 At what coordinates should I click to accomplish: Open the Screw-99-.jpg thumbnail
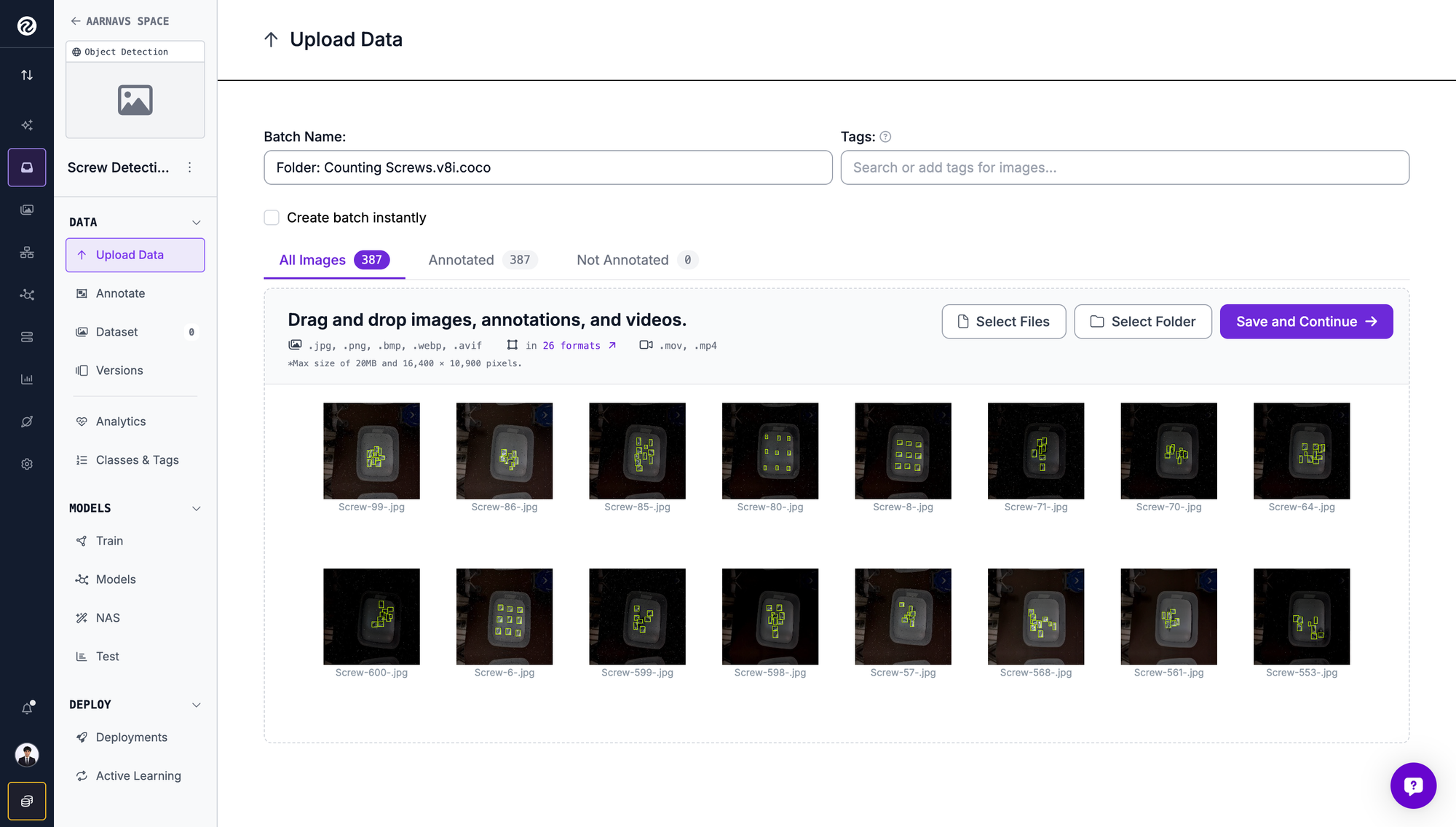point(371,451)
